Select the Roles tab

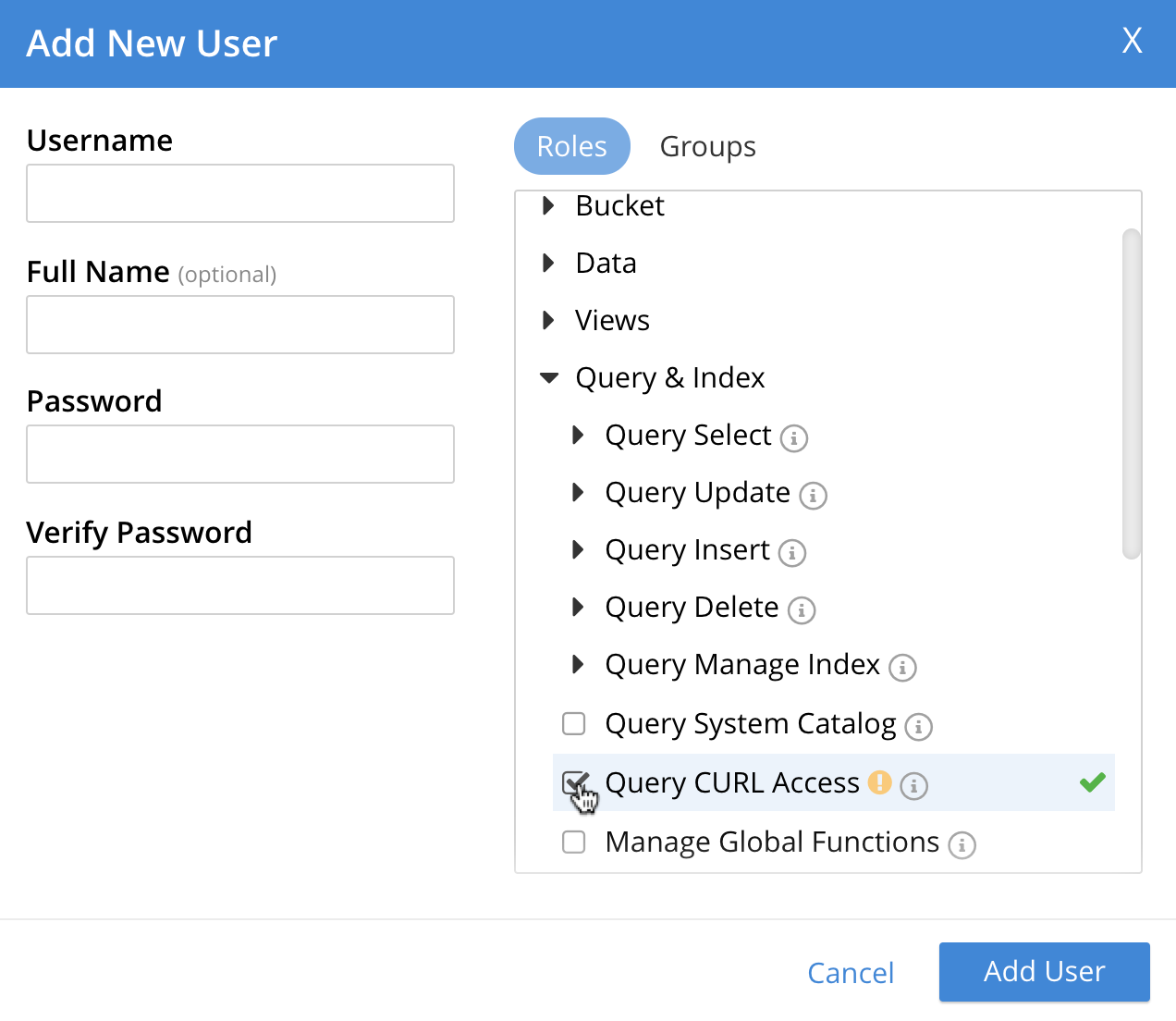pyautogui.click(x=571, y=146)
